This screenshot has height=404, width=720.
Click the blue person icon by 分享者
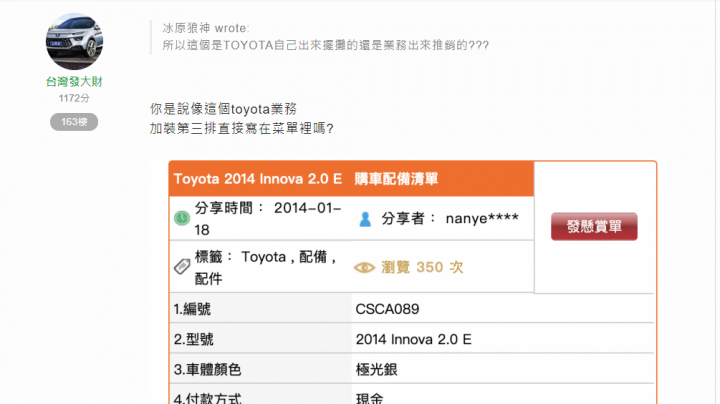[x=365, y=219]
